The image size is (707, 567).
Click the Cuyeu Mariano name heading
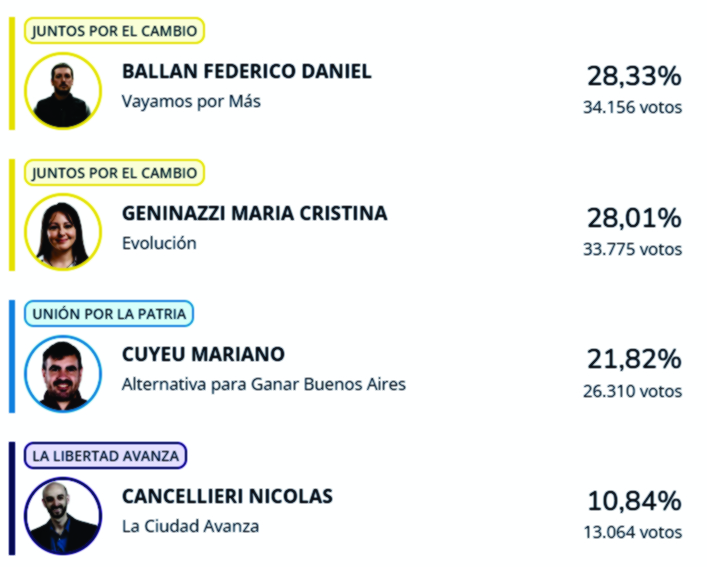[x=203, y=354]
